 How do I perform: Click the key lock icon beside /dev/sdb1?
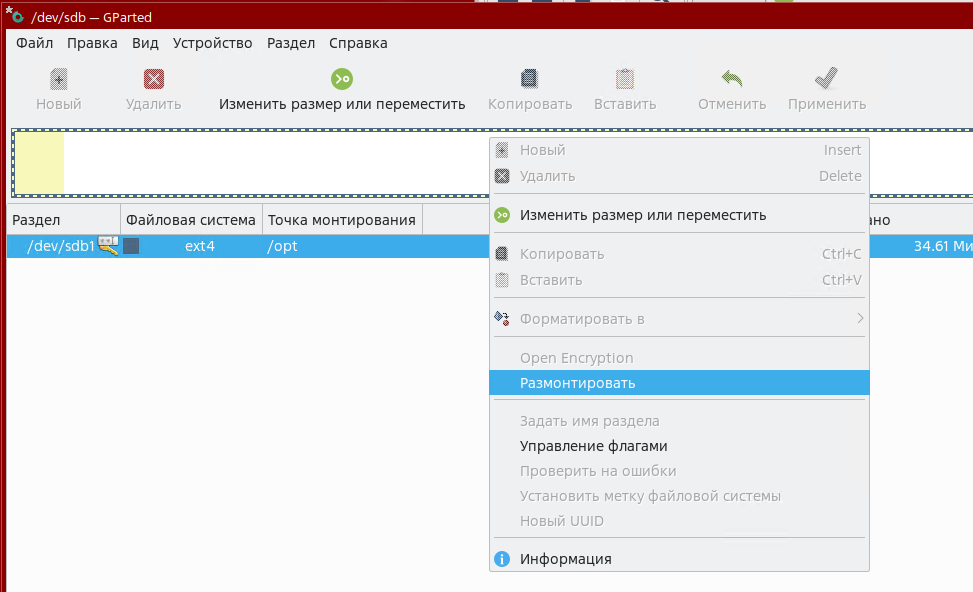[109, 246]
